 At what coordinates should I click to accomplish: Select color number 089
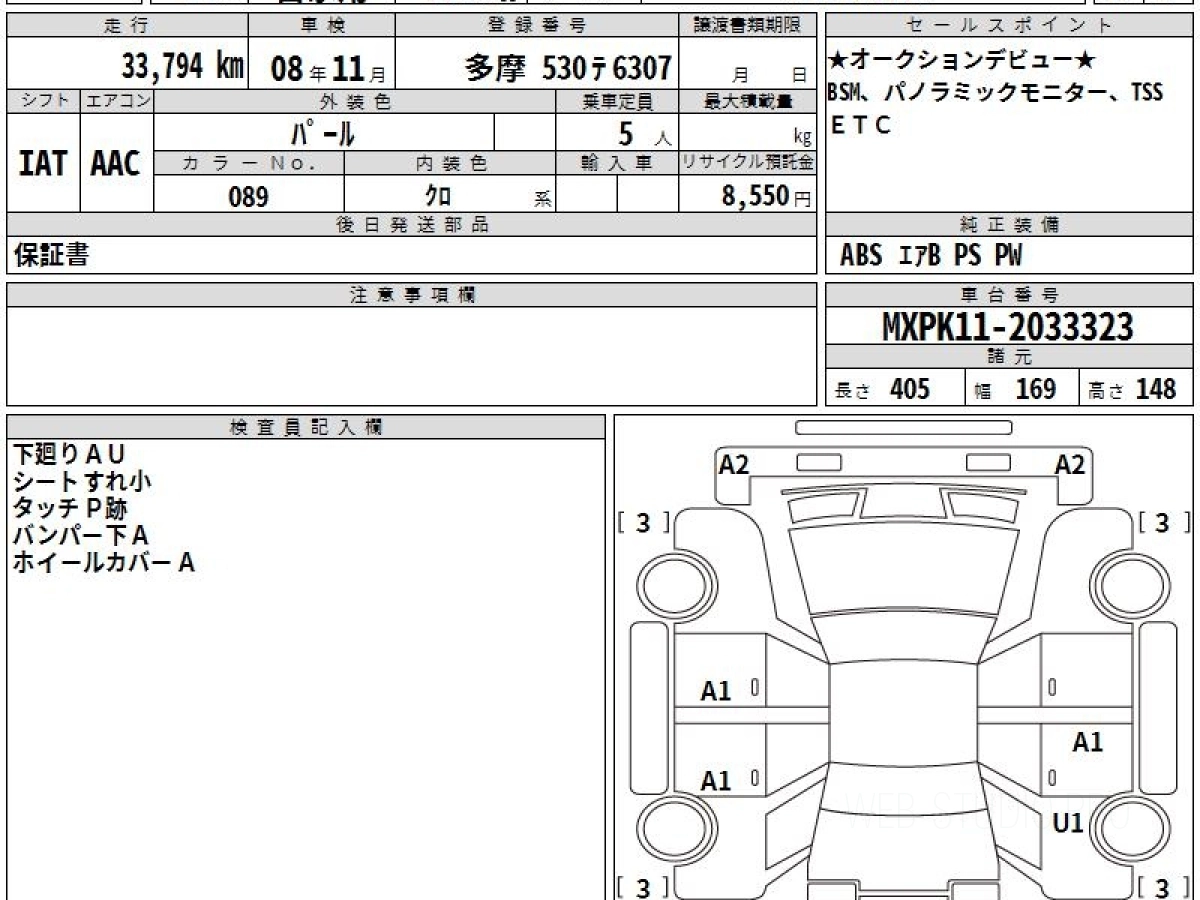click(249, 196)
